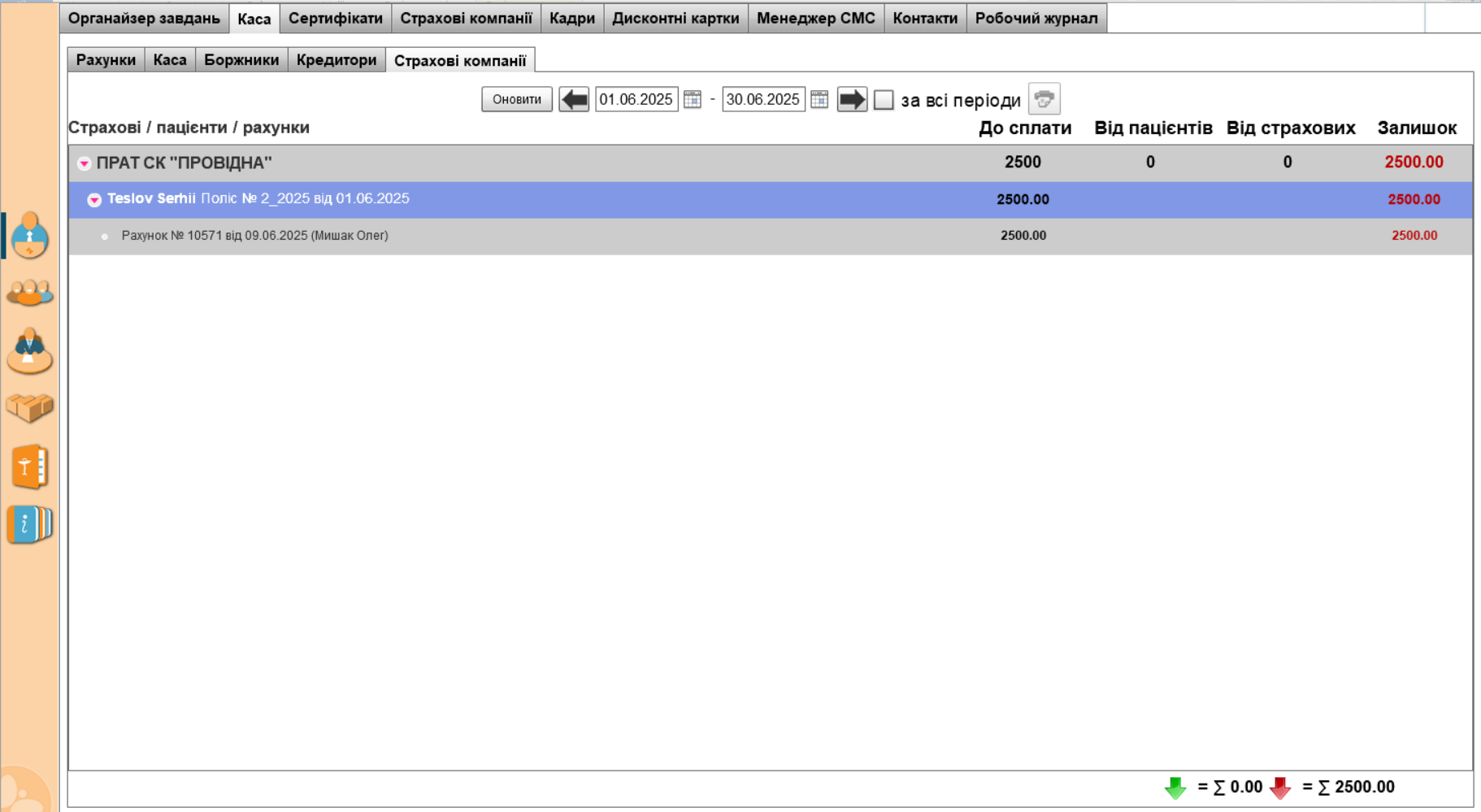This screenshot has width=1481, height=812.
Task: Go to next period with right arrow
Action: 852,99
